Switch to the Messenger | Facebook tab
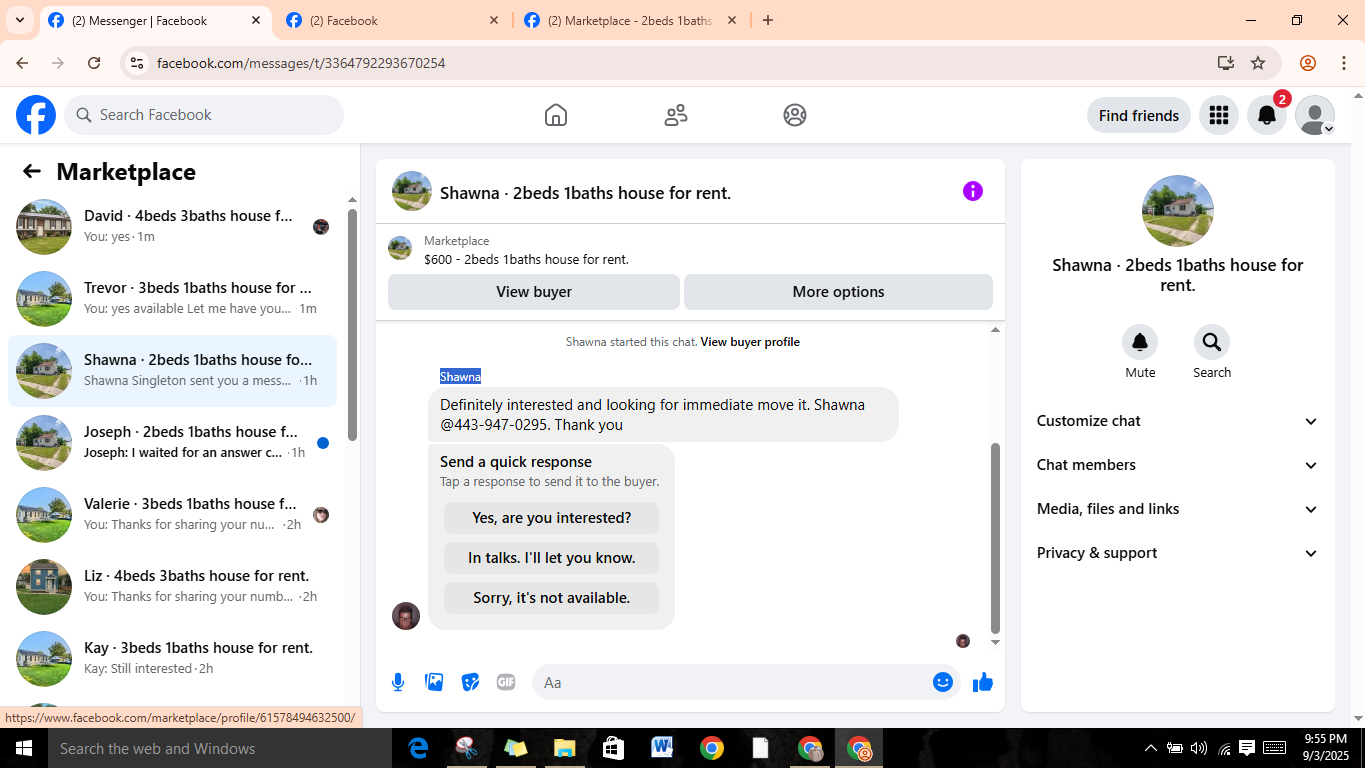Screen dimensions: 1365x768 click(x=155, y=20)
